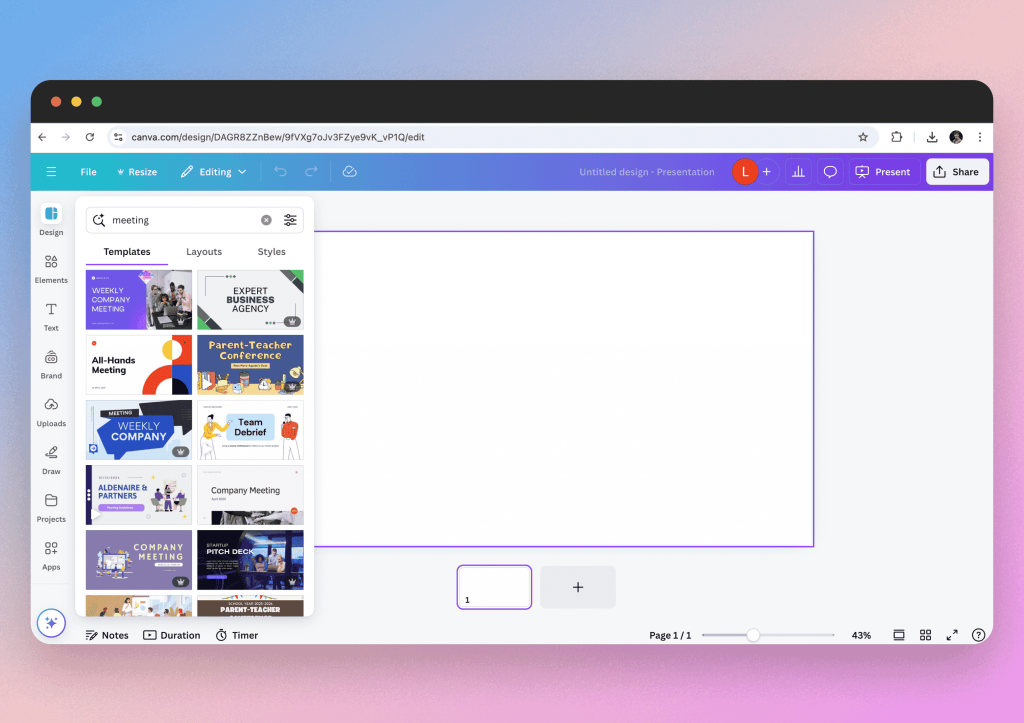
Task: Select page 1 thumbnail
Action: pyautogui.click(x=494, y=587)
